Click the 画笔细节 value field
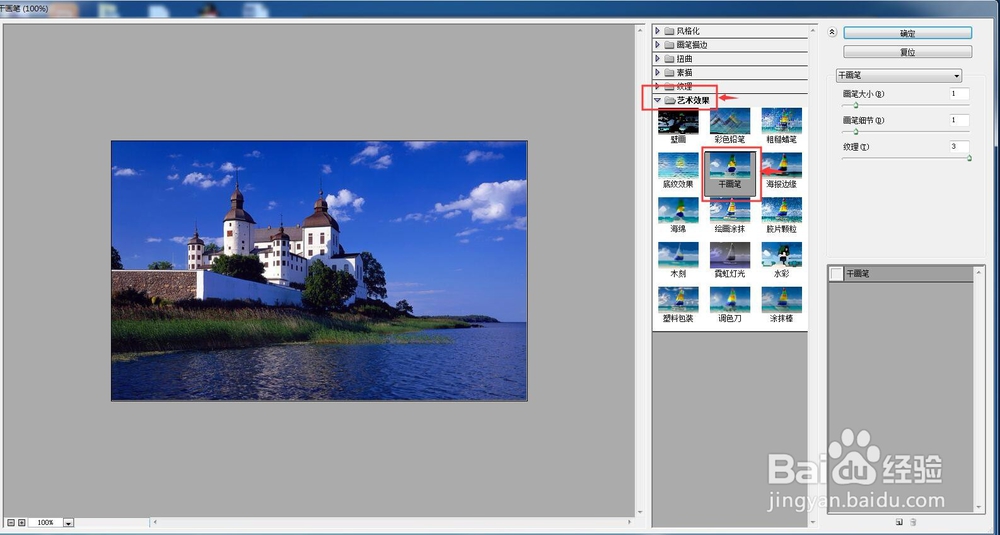 959,120
